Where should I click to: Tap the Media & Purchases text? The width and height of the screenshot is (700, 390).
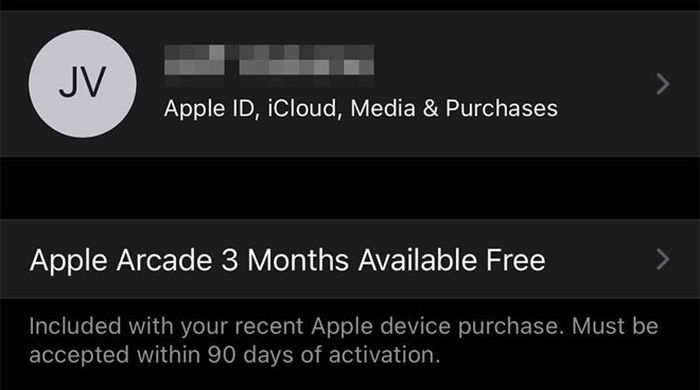click(454, 108)
